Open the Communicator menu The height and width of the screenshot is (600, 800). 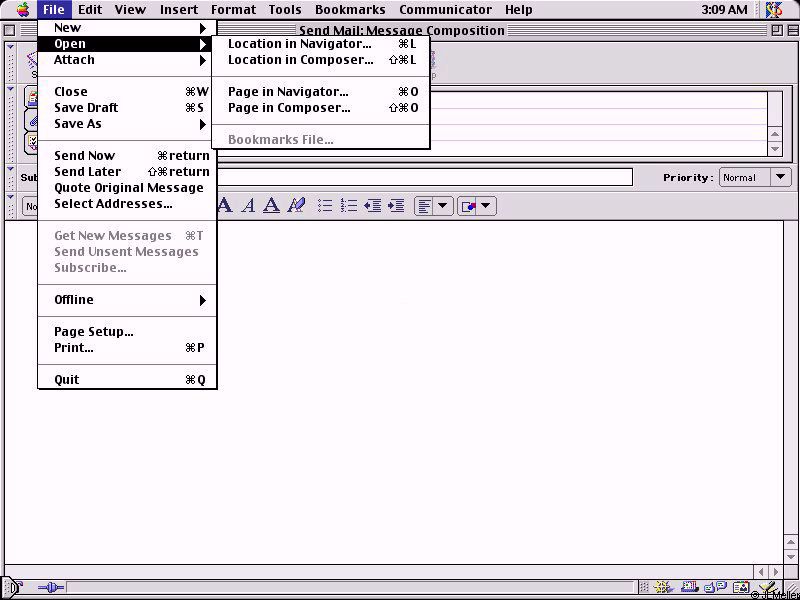445,10
